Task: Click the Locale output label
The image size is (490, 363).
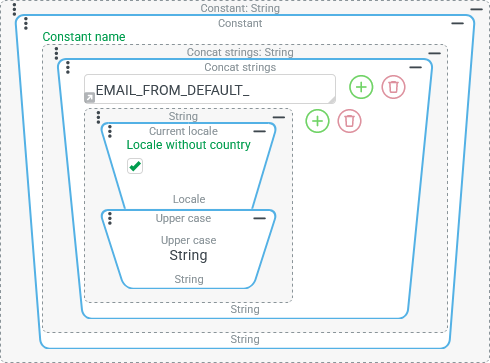Action: pyautogui.click(x=189, y=199)
